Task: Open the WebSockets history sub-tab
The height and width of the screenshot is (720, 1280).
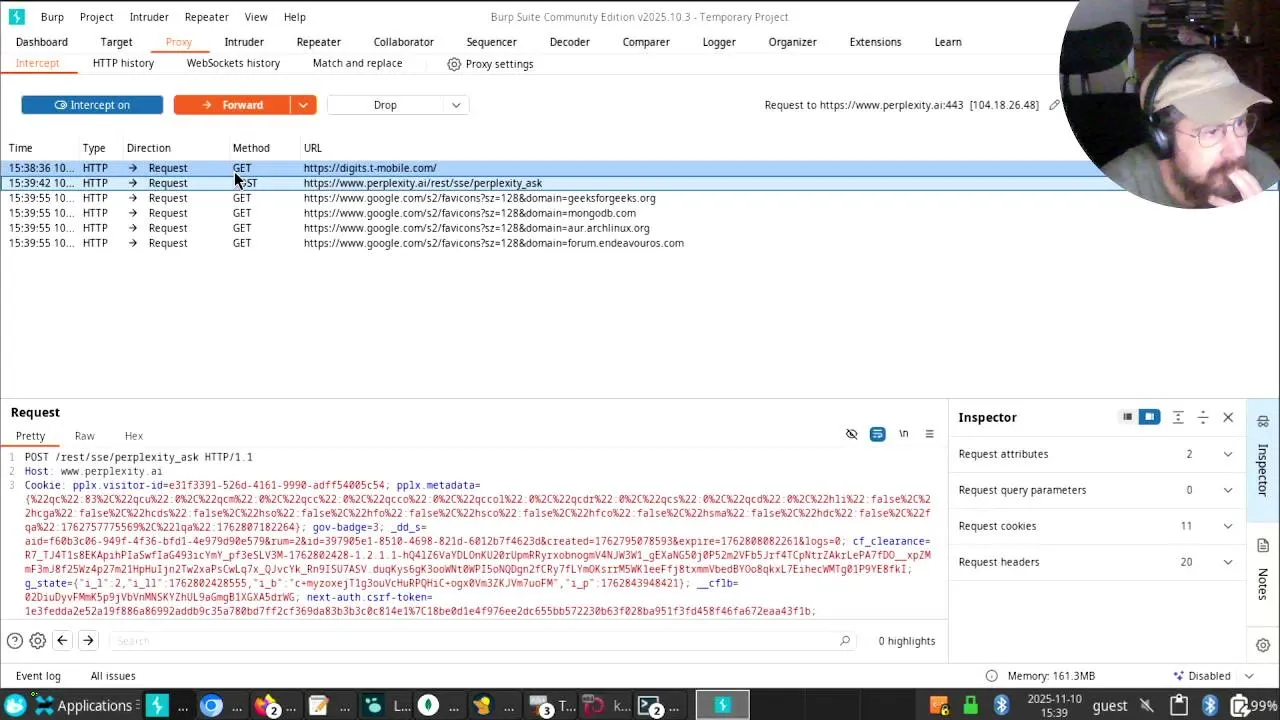Action: (233, 63)
